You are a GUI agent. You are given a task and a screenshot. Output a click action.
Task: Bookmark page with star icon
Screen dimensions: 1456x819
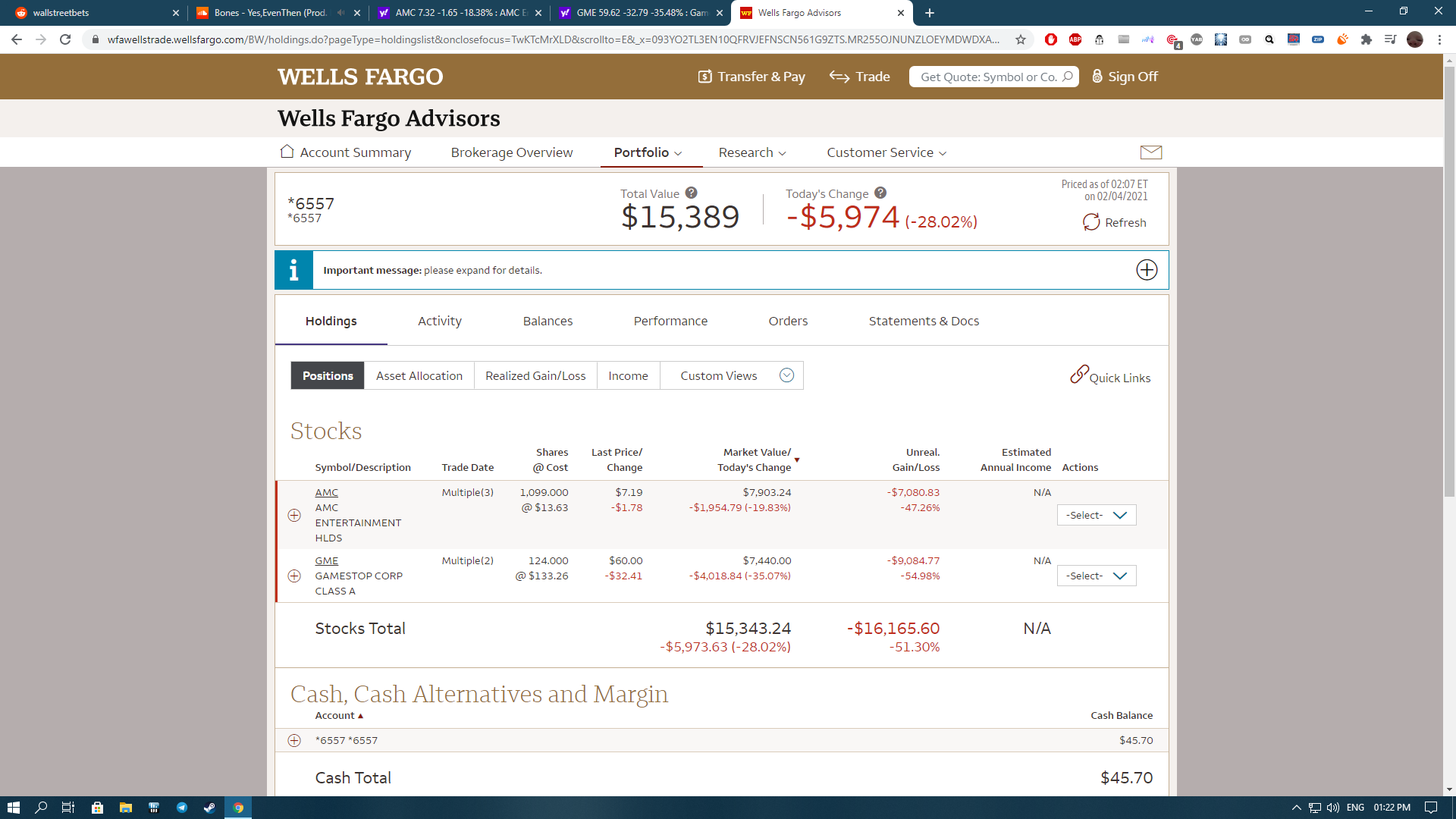point(1021,39)
